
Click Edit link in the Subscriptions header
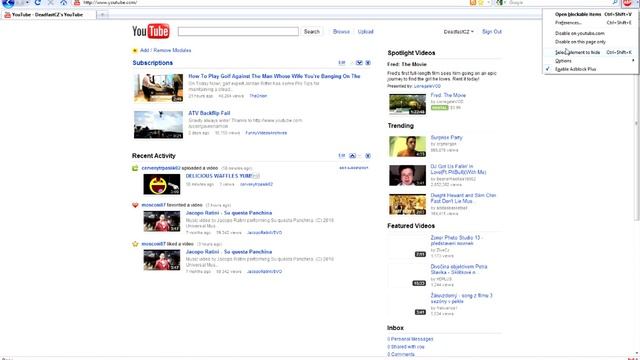[342, 63]
